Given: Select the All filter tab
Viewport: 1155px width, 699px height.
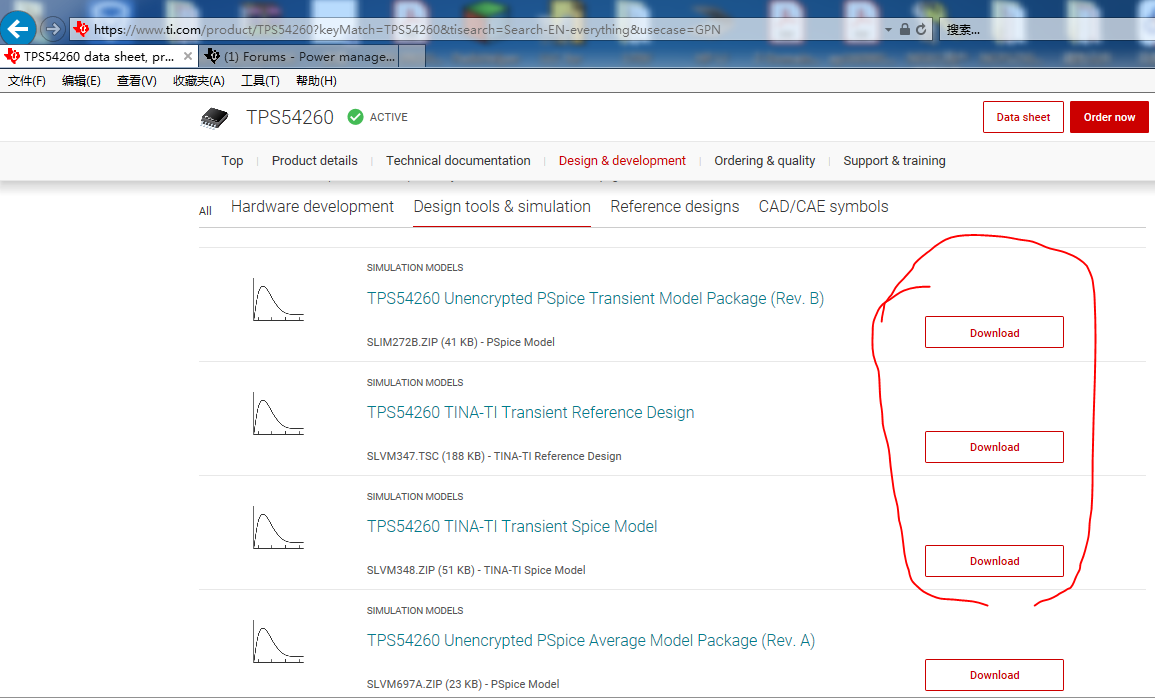Looking at the screenshot, I should pos(206,211).
